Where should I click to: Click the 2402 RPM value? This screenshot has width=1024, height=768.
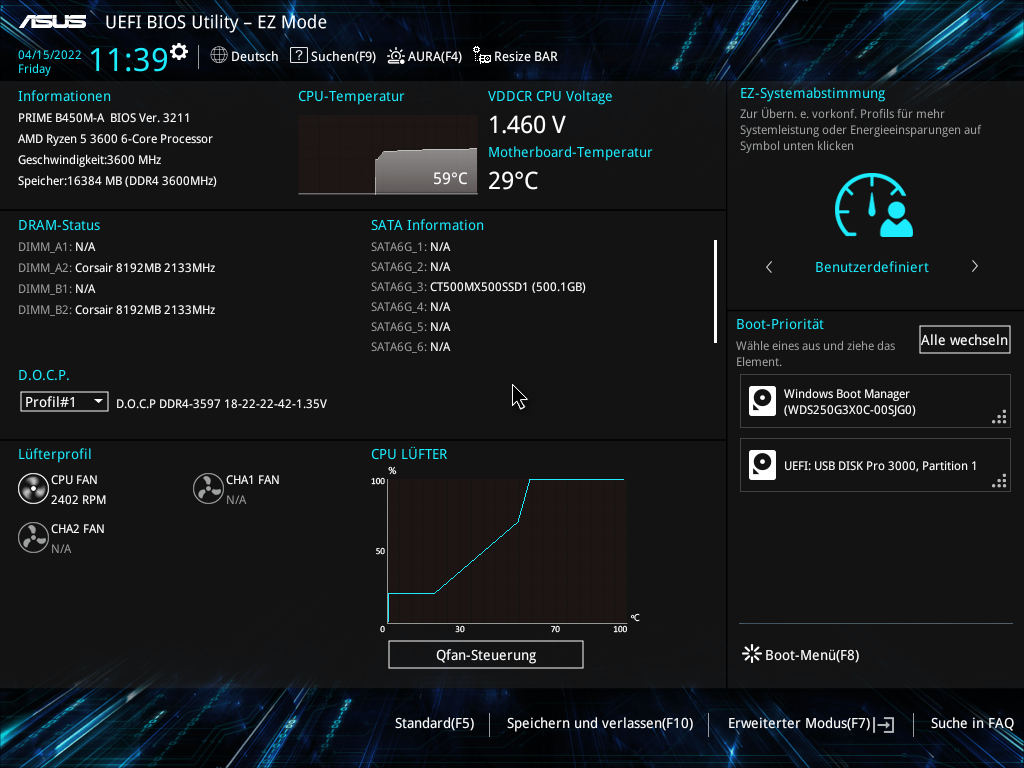pyautogui.click(x=78, y=500)
